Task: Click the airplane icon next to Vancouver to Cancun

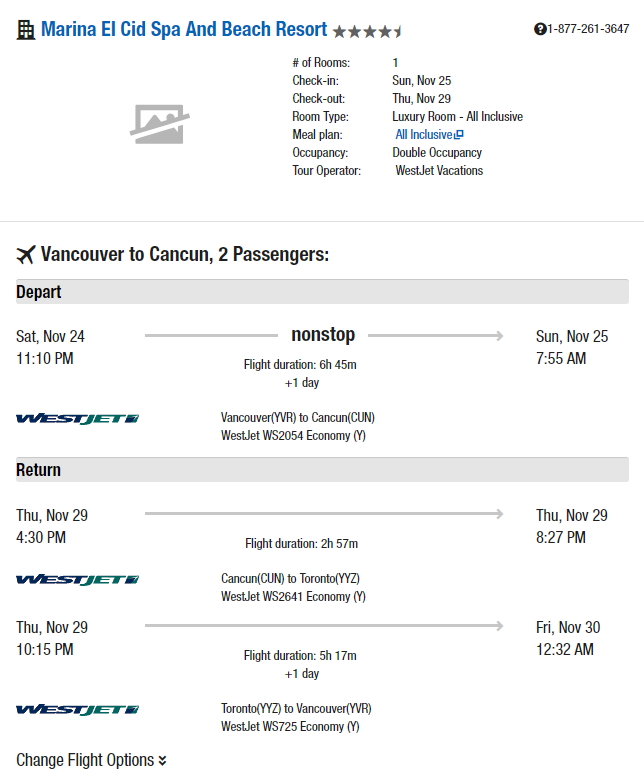Action: [x=26, y=255]
